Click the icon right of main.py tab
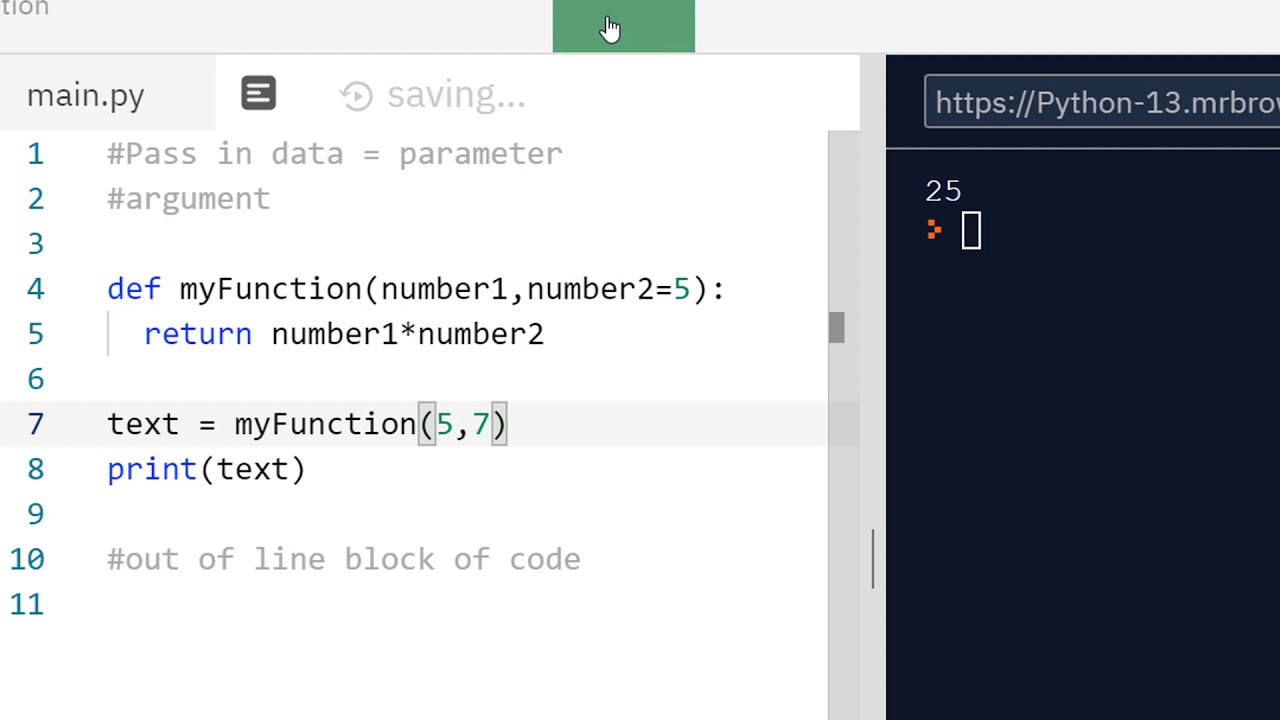 pos(258,94)
